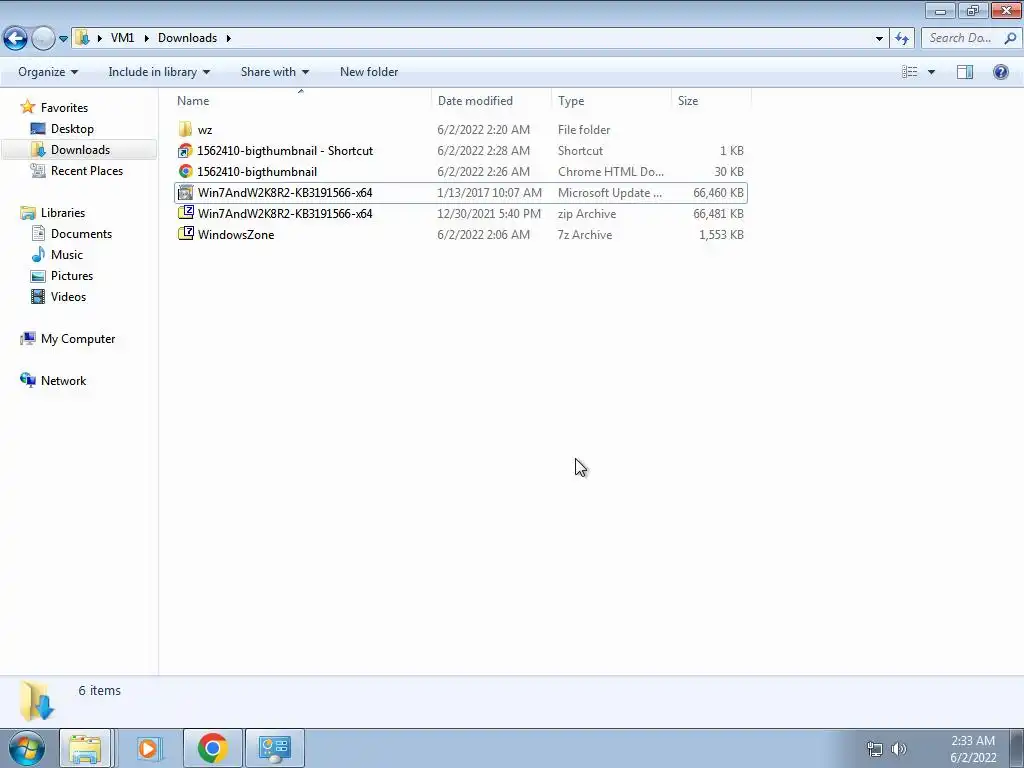Image resolution: width=1024 pixels, height=768 pixels.
Task: Change your view icon button
Action: pos(910,72)
